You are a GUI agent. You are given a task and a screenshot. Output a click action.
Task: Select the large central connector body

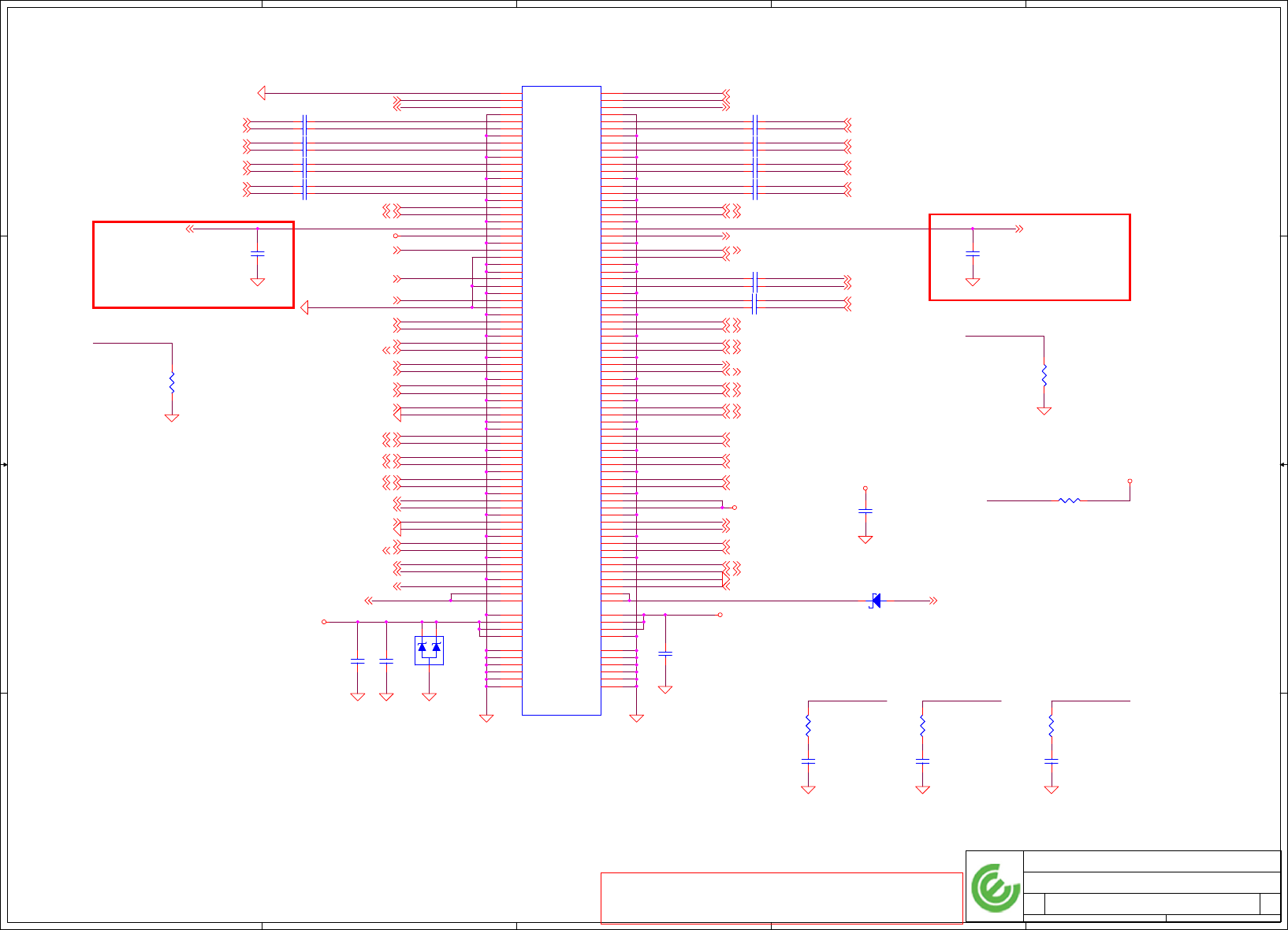click(561, 400)
